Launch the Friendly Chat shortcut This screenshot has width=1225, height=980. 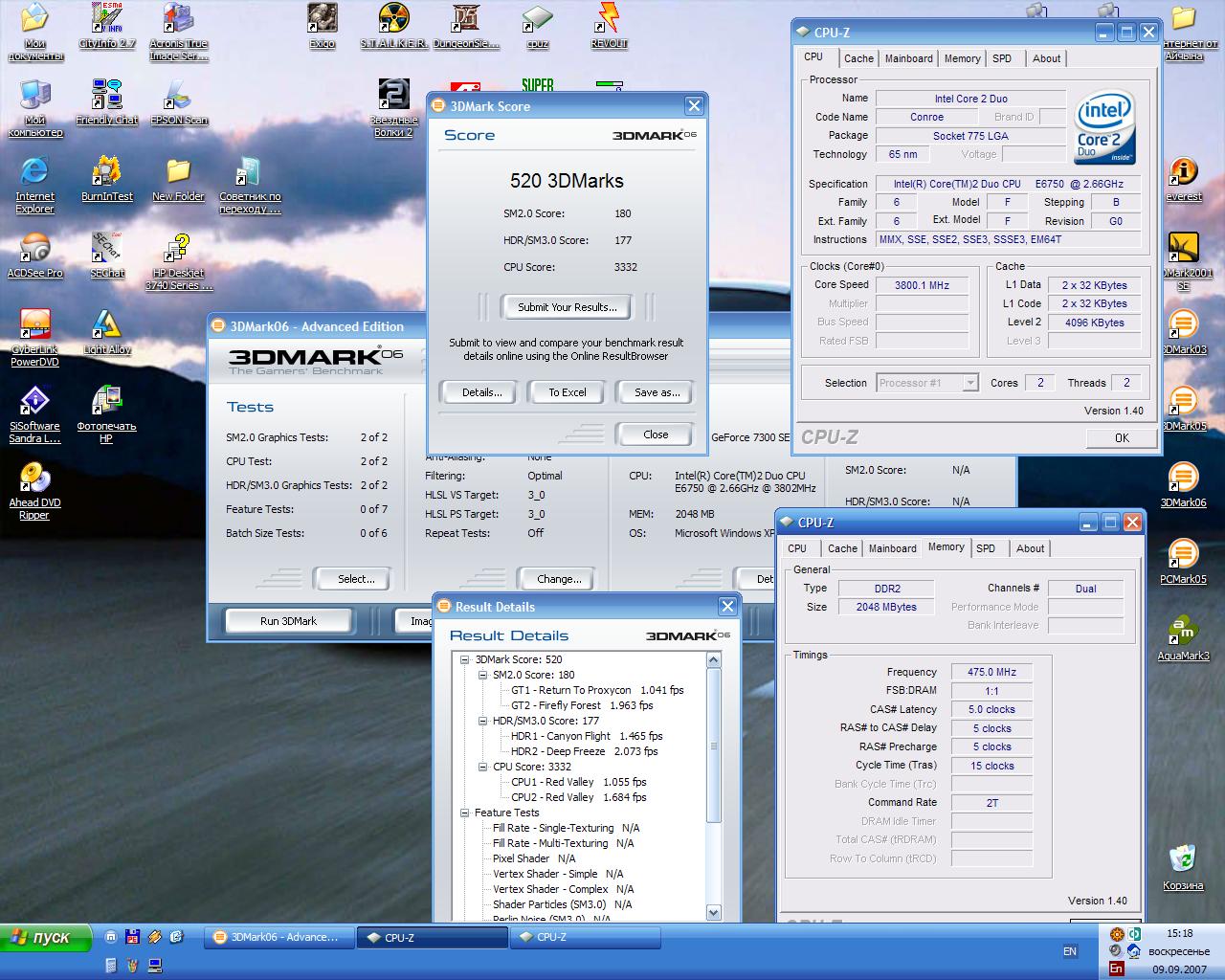click(107, 103)
